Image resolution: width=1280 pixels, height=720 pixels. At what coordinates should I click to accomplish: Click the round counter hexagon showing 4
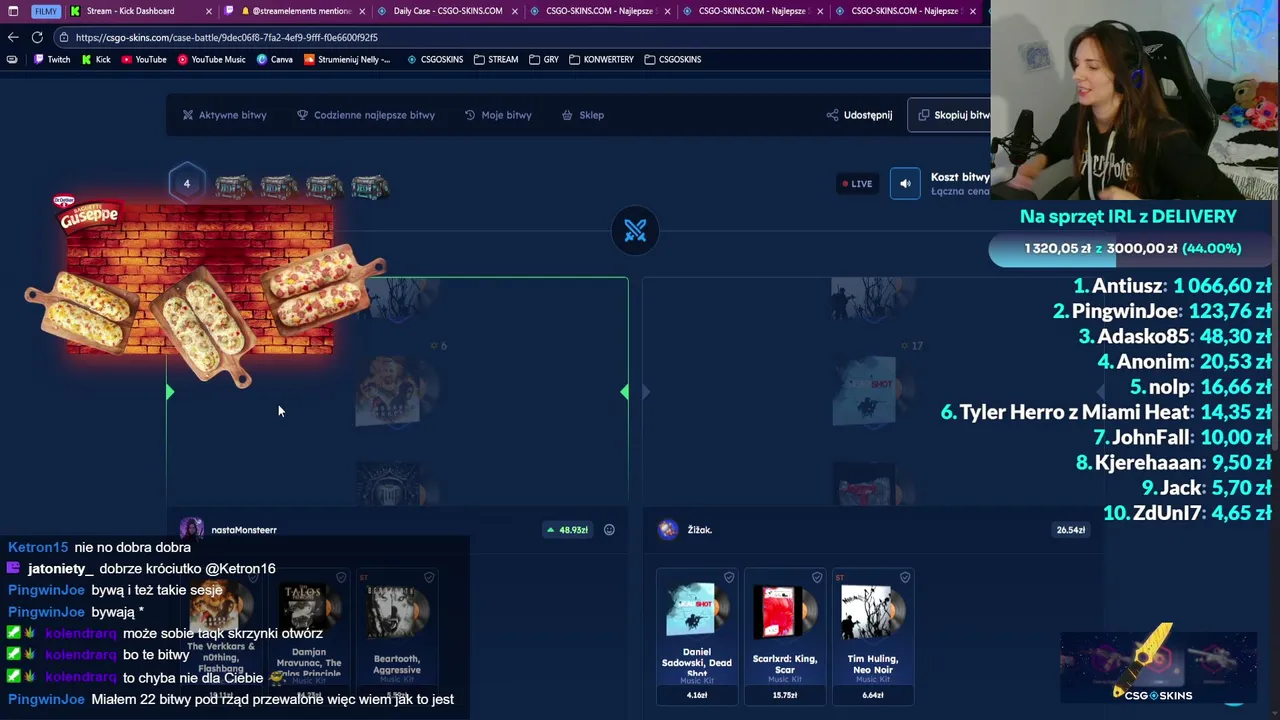click(186, 184)
